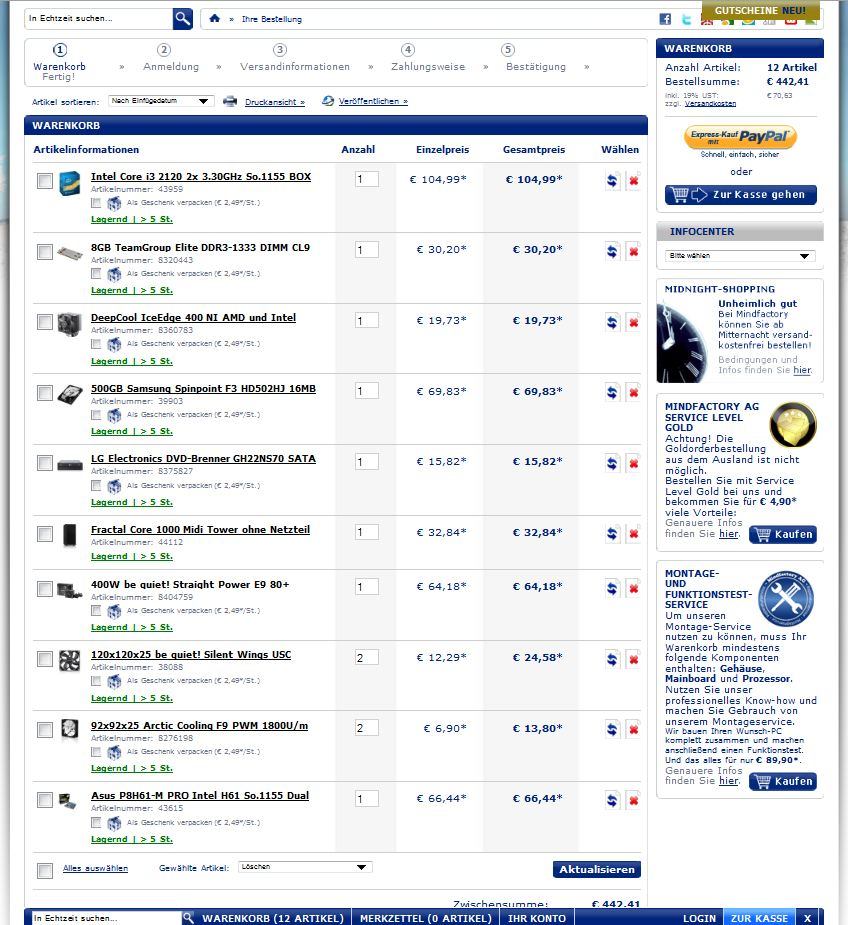The image size is (848, 925).
Task: Remove Intel Core i3 2120 with red X
Action: tap(634, 181)
